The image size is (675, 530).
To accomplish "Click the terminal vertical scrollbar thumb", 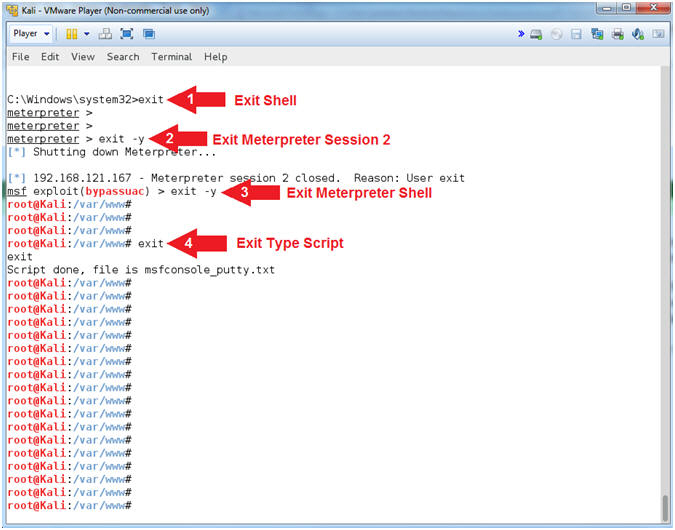I will click(x=666, y=508).
